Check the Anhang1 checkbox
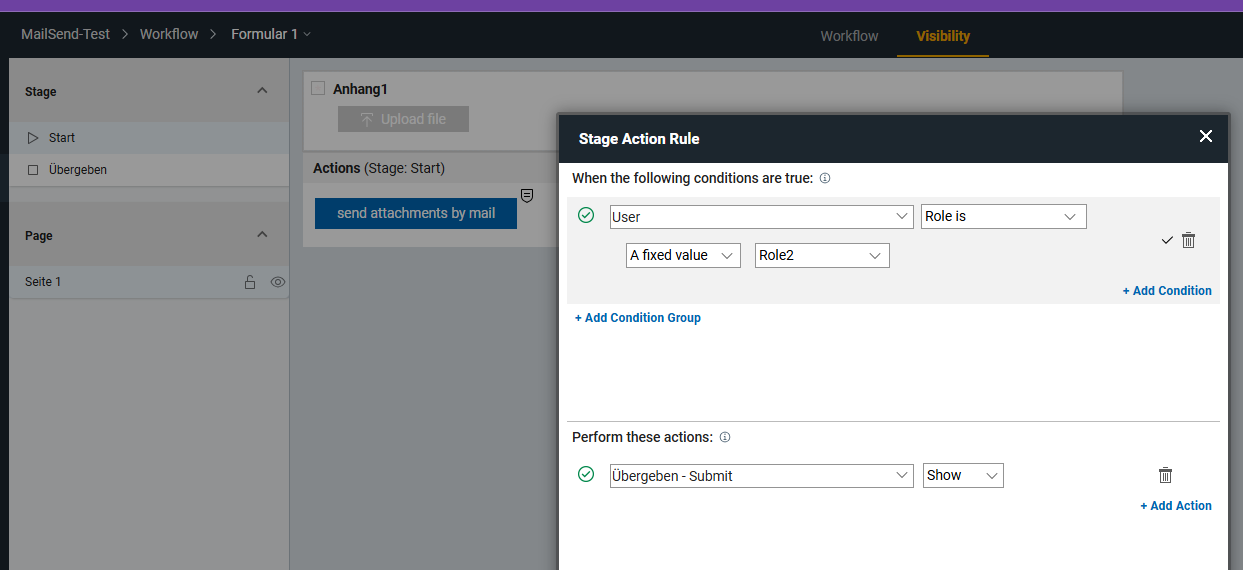 pyautogui.click(x=318, y=88)
